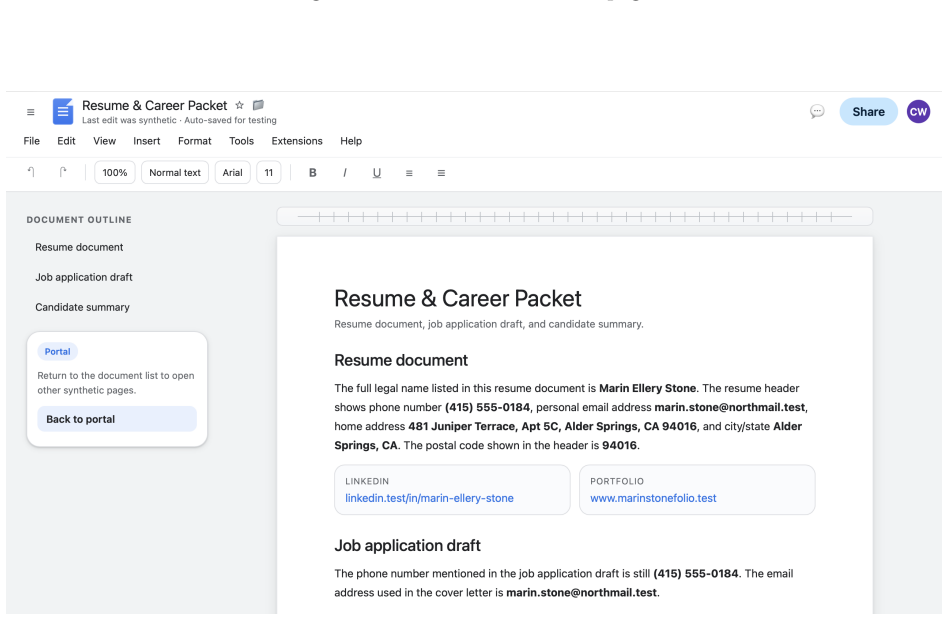Click the redo arrow in the toolbar
The width and height of the screenshot is (948, 620).
(63, 172)
